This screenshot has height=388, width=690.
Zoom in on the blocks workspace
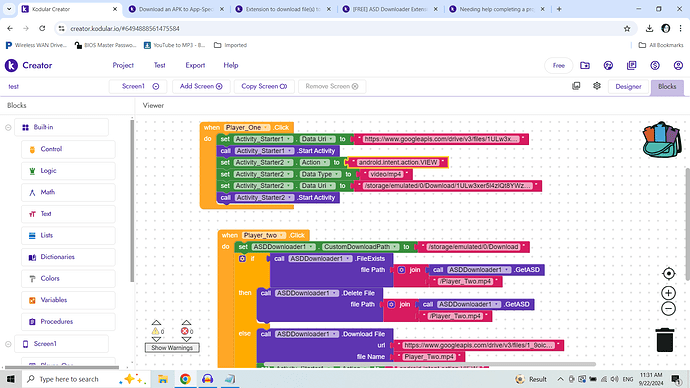point(668,293)
